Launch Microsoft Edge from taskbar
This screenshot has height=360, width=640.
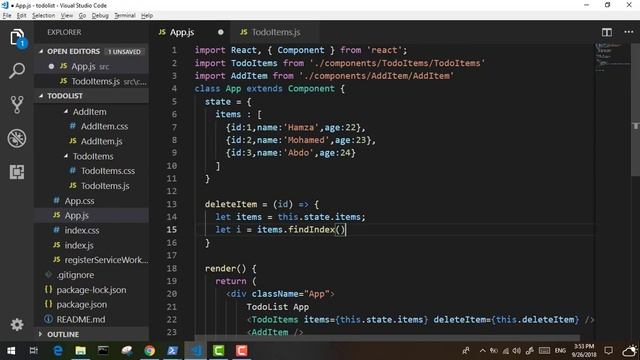tap(58, 351)
